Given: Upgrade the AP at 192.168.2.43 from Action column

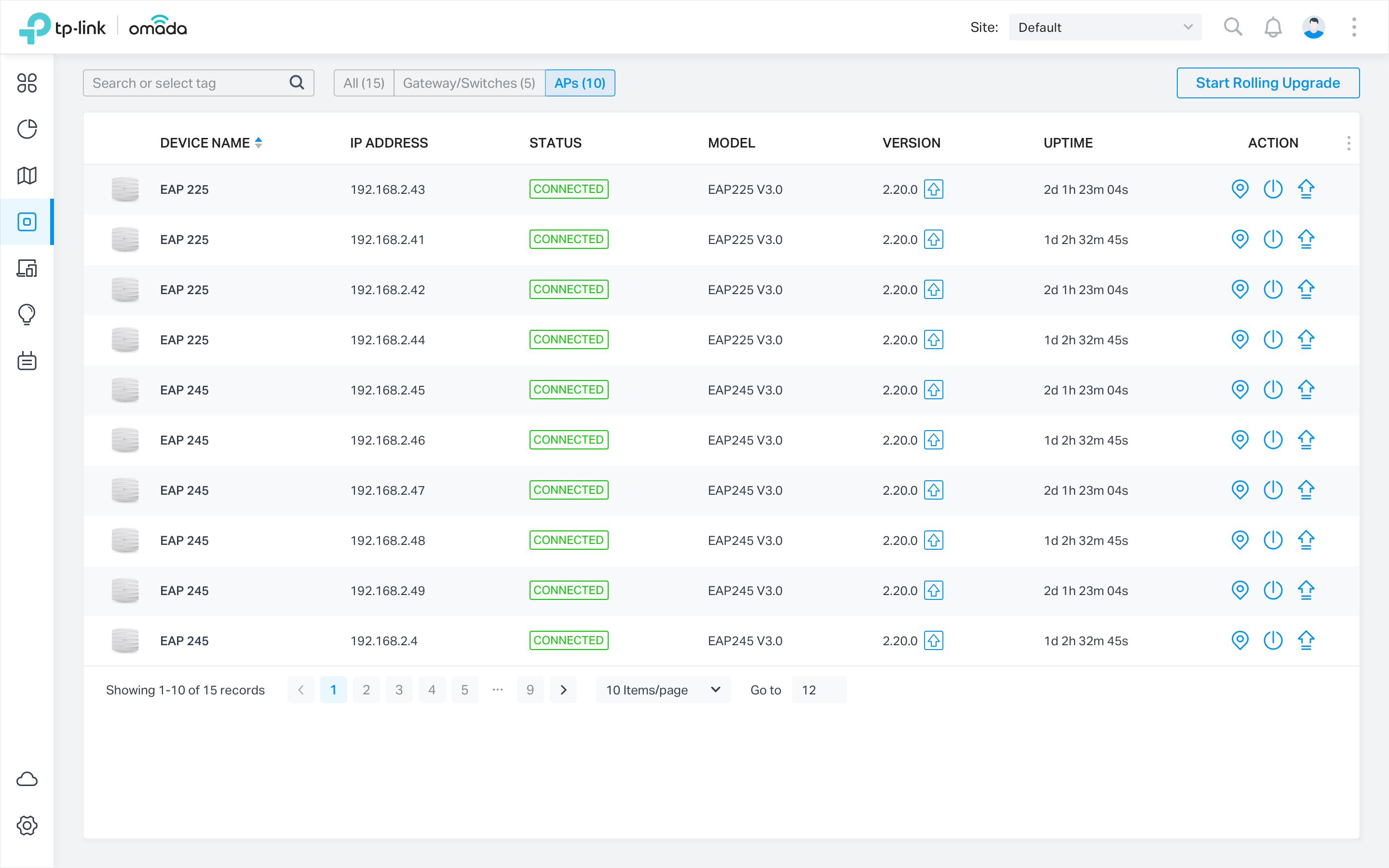Looking at the screenshot, I should click(1306, 189).
